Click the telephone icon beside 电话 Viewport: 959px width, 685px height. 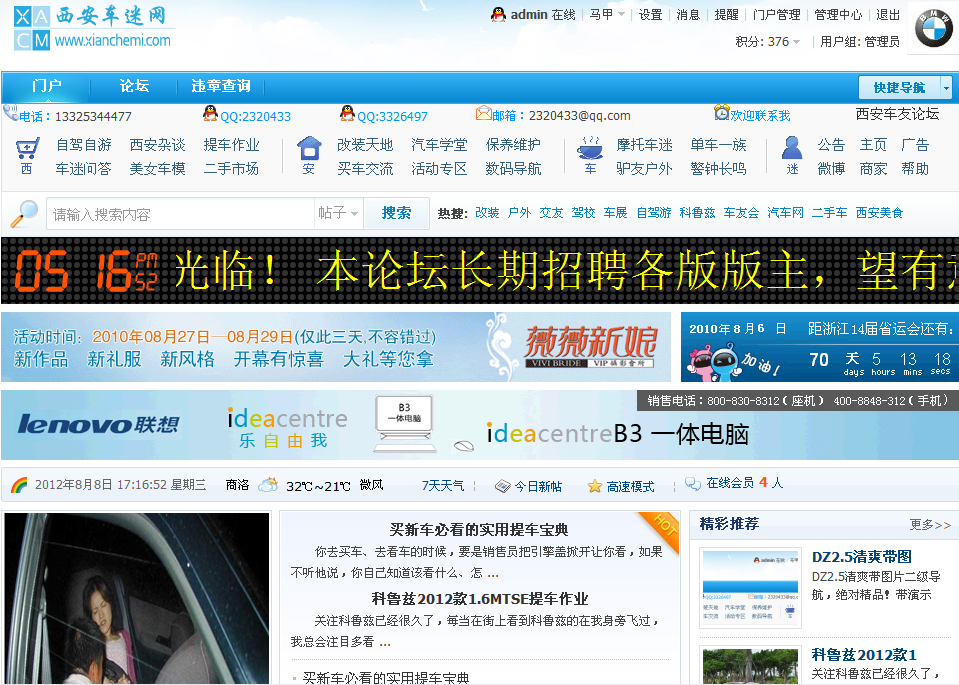[10, 113]
